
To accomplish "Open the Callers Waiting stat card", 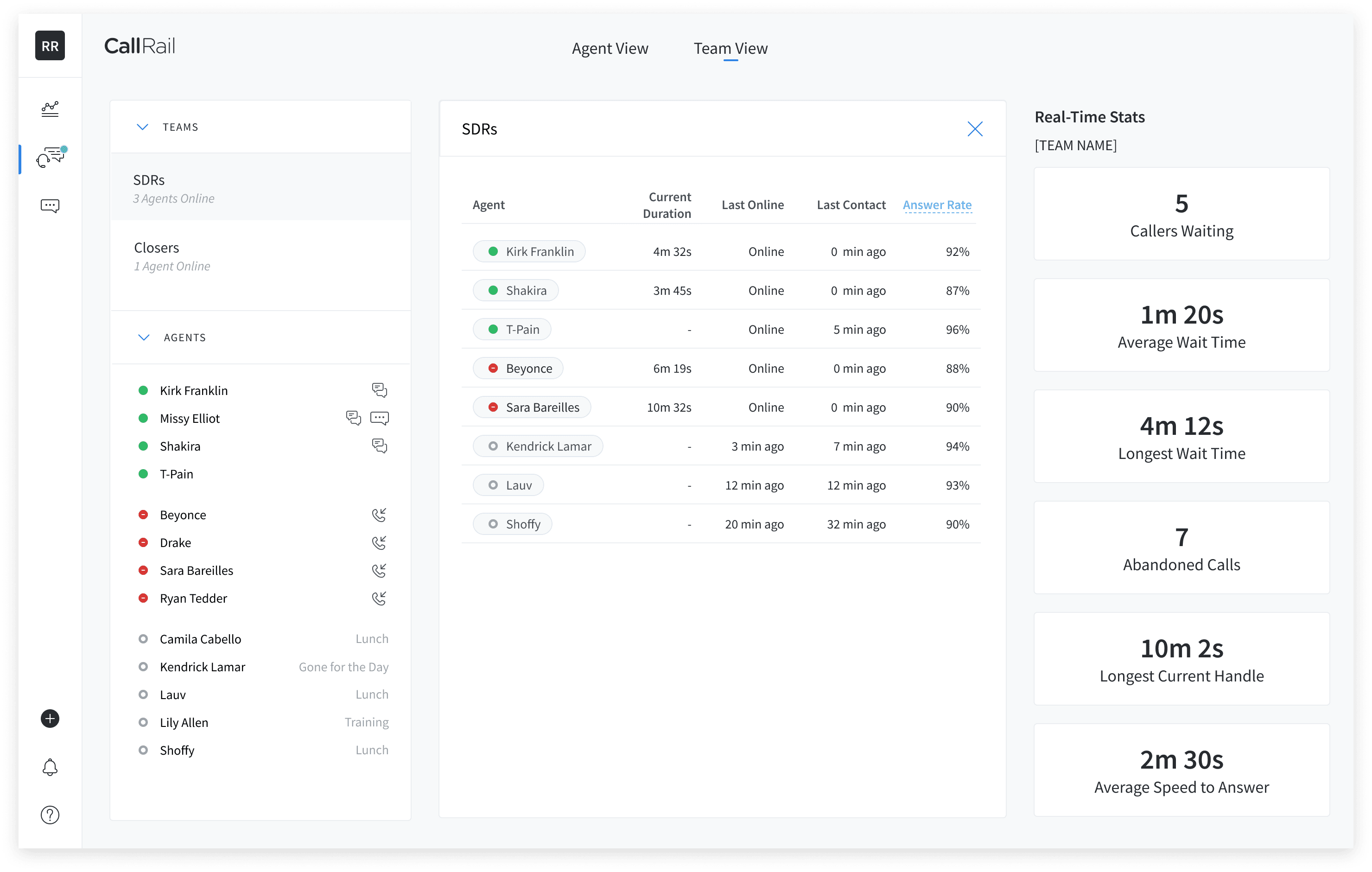I will point(1181,214).
